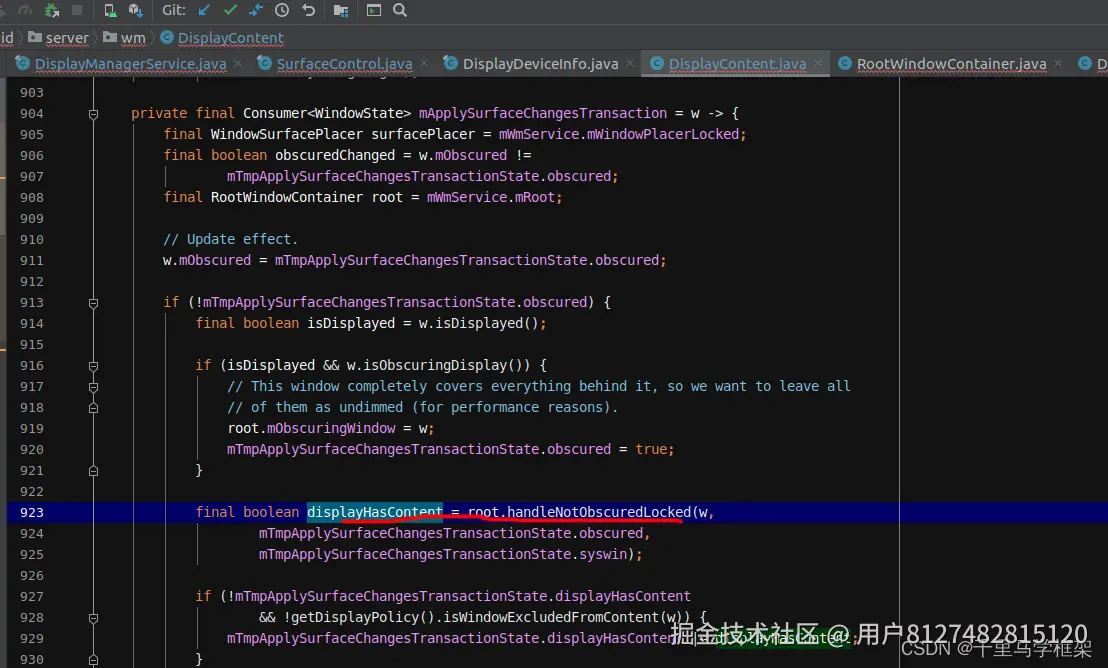
Task: Click the Git Rollback undo arrow
Action: (308, 10)
